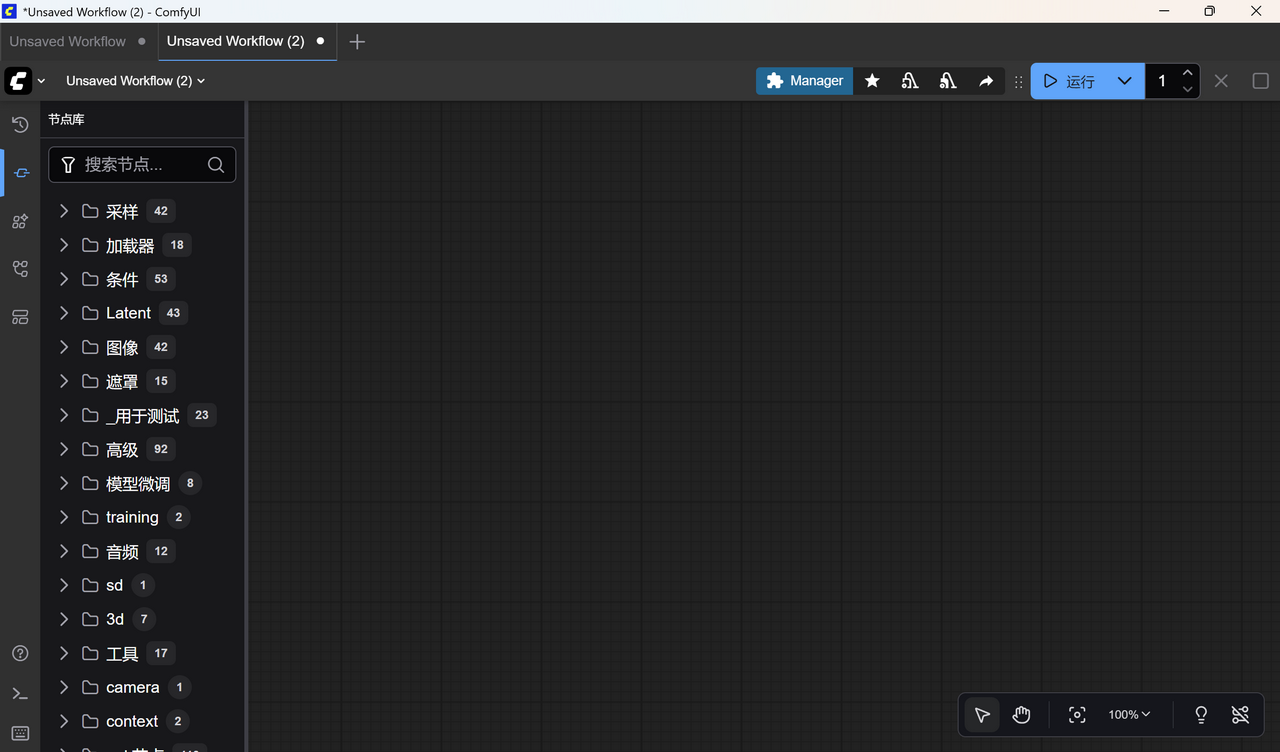Open the 100% zoom dropdown

[1128, 715]
